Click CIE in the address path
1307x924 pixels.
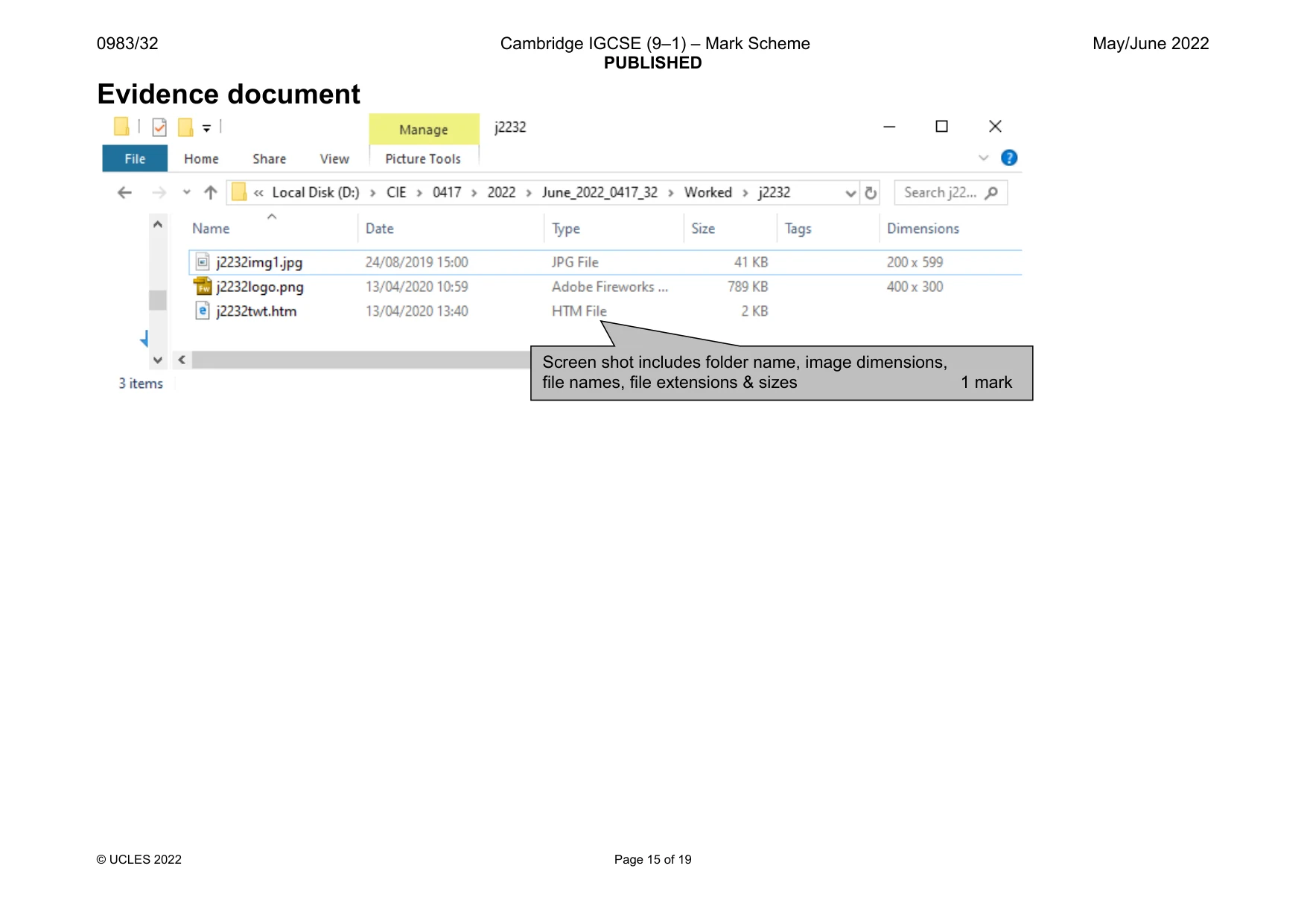click(x=396, y=192)
